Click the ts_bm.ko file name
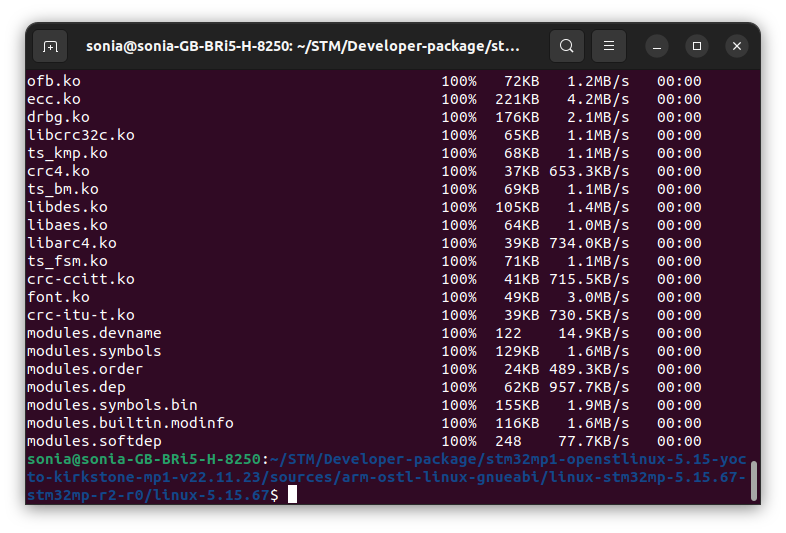This screenshot has width=786, height=533. (63, 190)
